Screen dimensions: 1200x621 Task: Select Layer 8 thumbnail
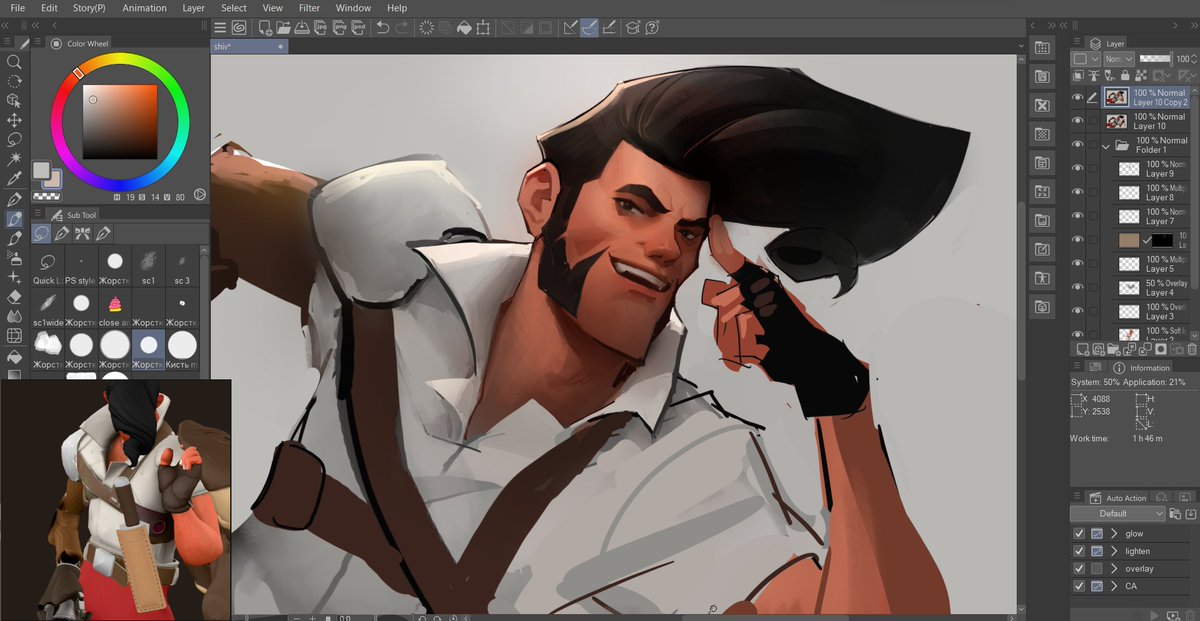[1129, 193]
